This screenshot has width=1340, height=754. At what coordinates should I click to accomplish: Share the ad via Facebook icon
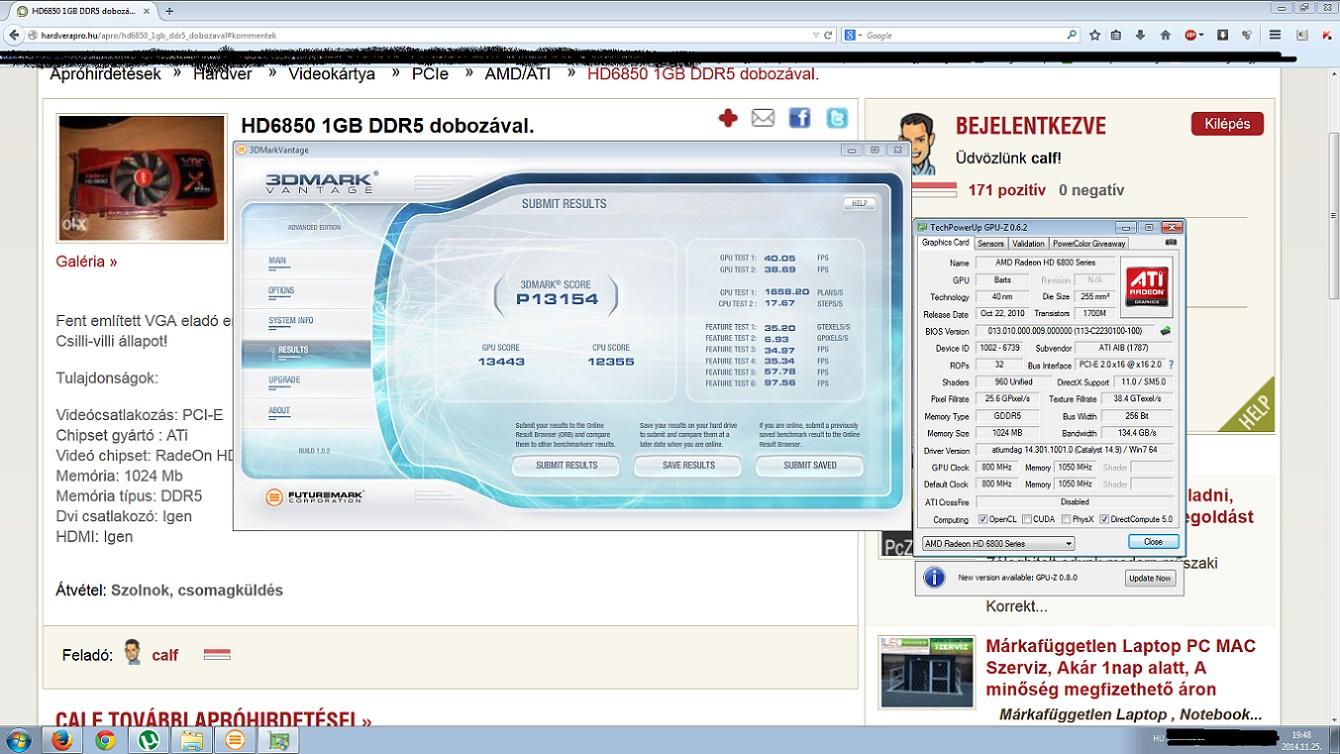(x=799, y=118)
